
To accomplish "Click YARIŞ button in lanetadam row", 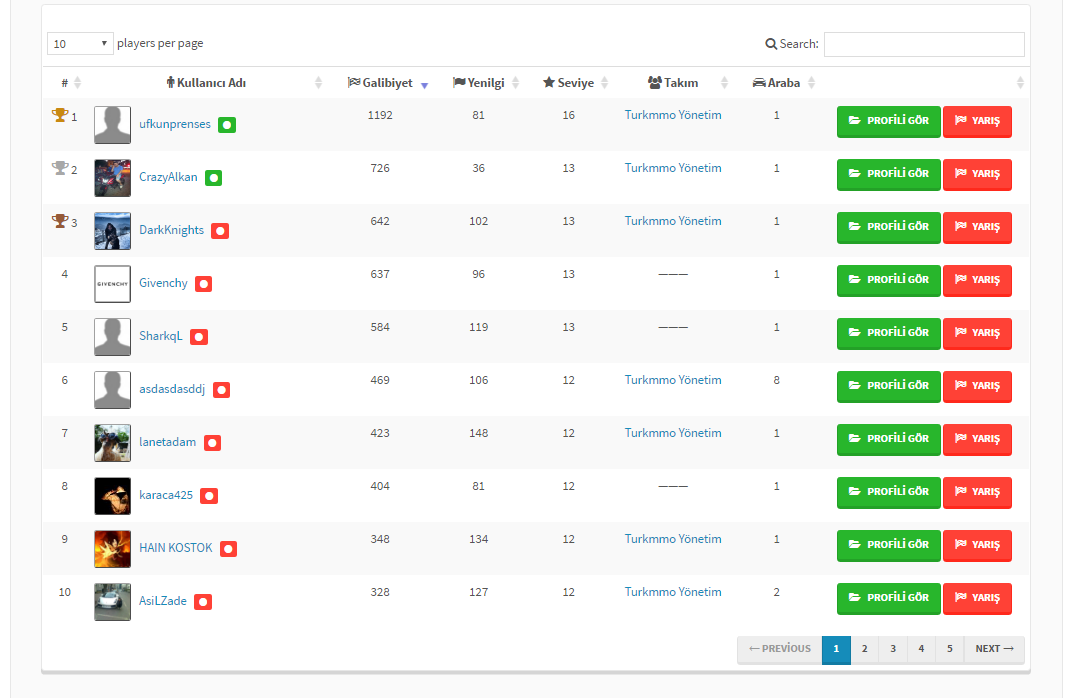I will point(977,439).
